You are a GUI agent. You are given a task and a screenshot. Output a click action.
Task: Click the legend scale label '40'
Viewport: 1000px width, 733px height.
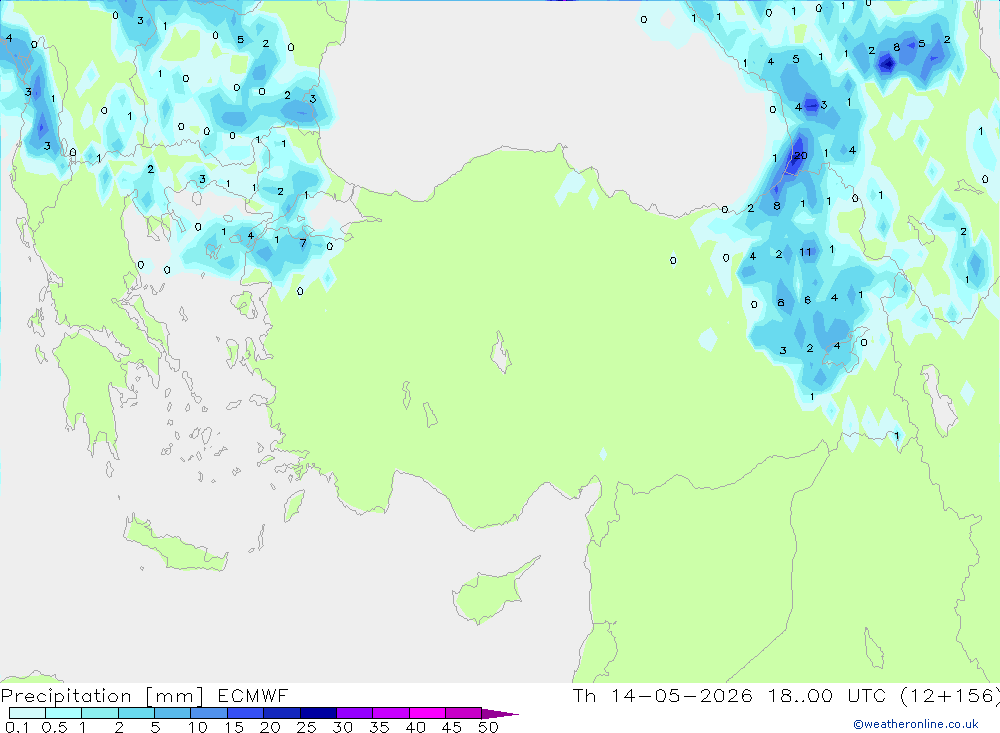pyautogui.click(x=415, y=727)
